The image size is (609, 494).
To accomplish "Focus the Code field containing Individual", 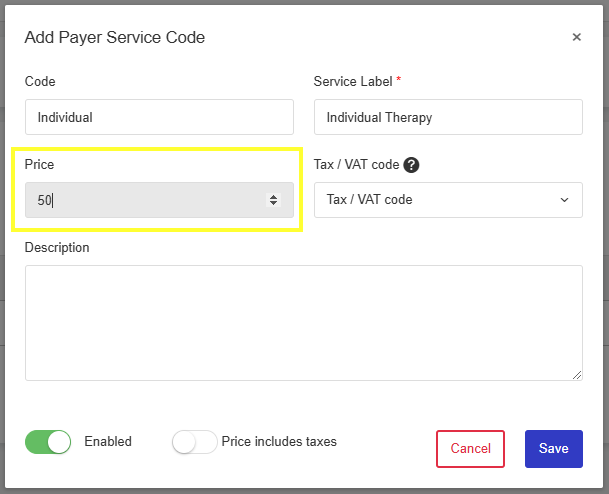I will (159, 117).
